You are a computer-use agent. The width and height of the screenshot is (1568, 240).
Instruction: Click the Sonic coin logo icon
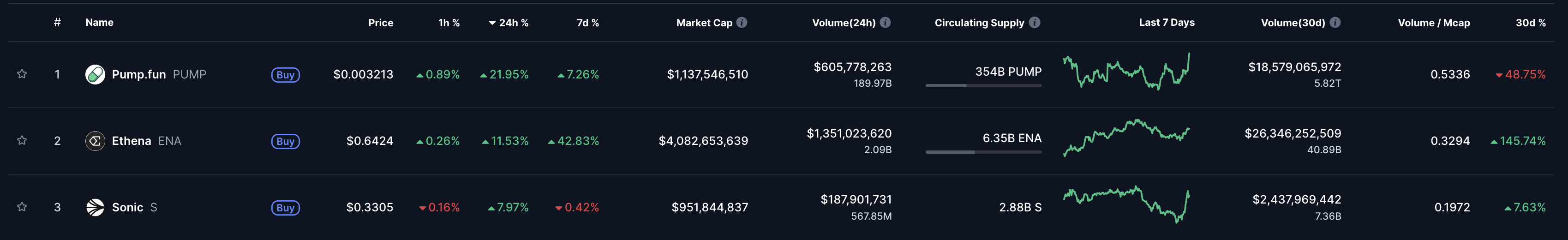click(x=95, y=207)
